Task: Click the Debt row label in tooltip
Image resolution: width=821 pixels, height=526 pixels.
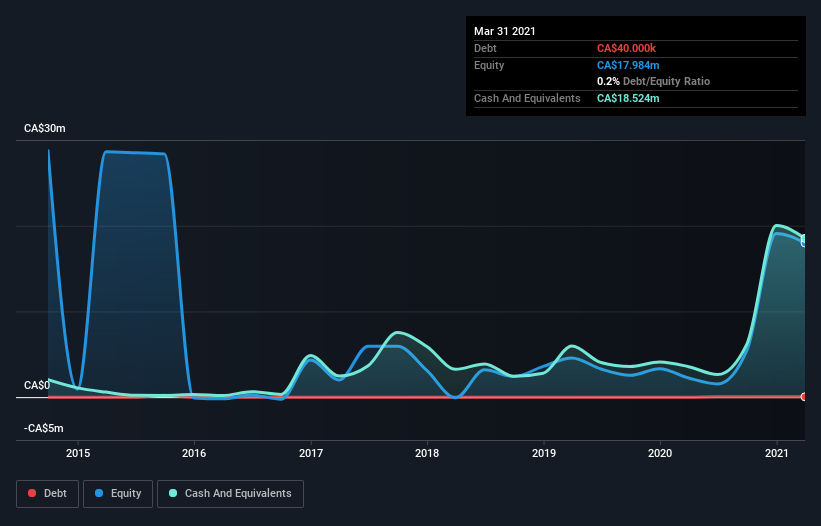Action: pos(485,48)
